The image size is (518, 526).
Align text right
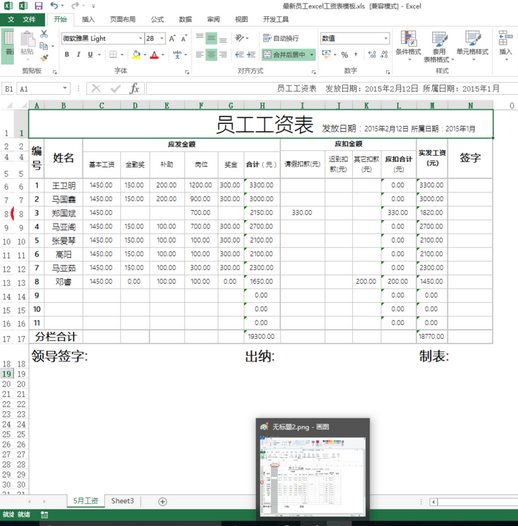pyautogui.click(x=223, y=54)
